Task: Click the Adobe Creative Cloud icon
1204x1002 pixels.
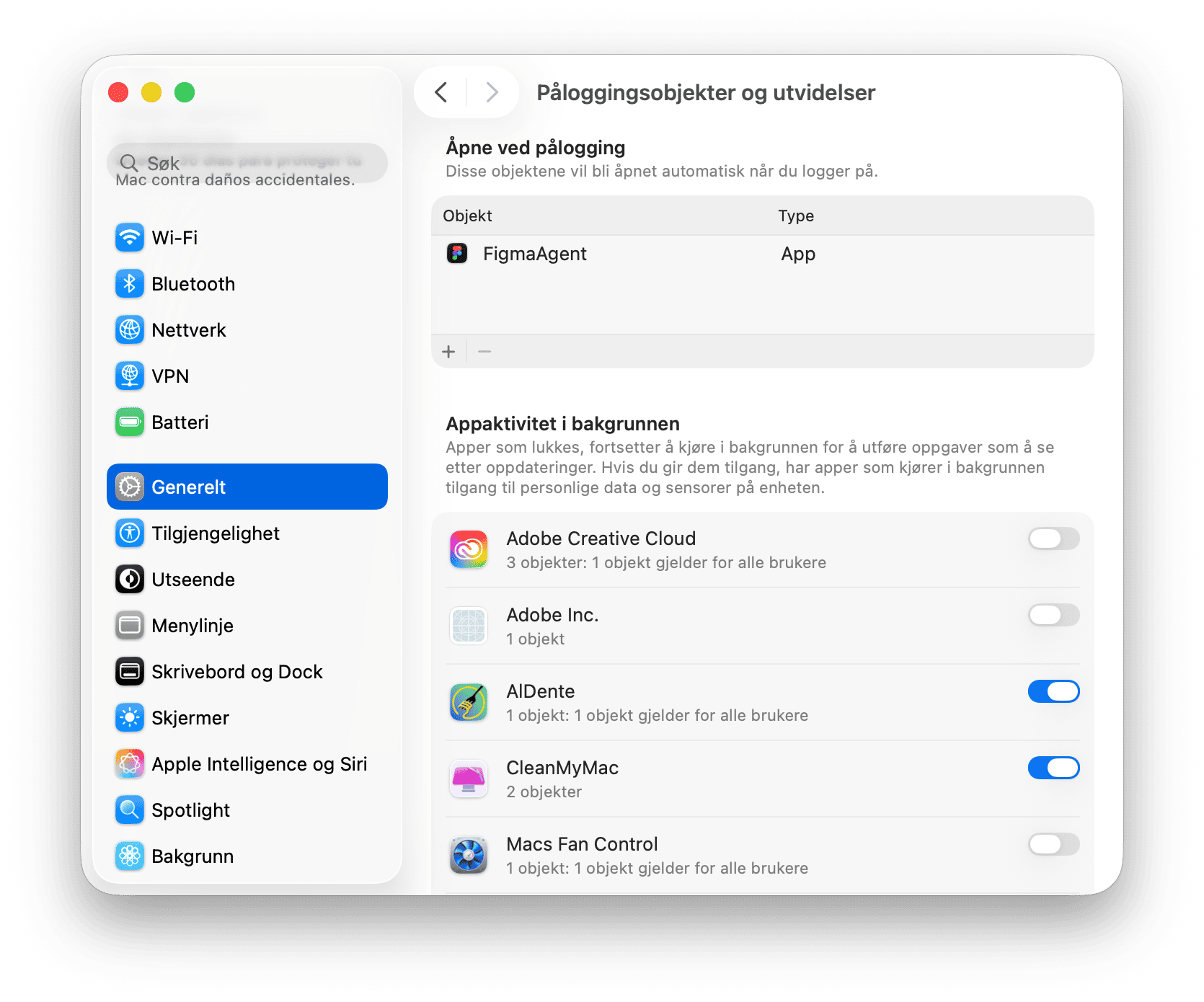Action: [469, 550]
